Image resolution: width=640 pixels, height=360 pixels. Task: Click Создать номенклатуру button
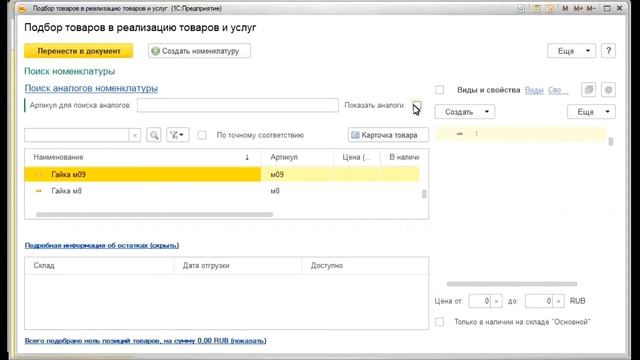pos(200,51)
